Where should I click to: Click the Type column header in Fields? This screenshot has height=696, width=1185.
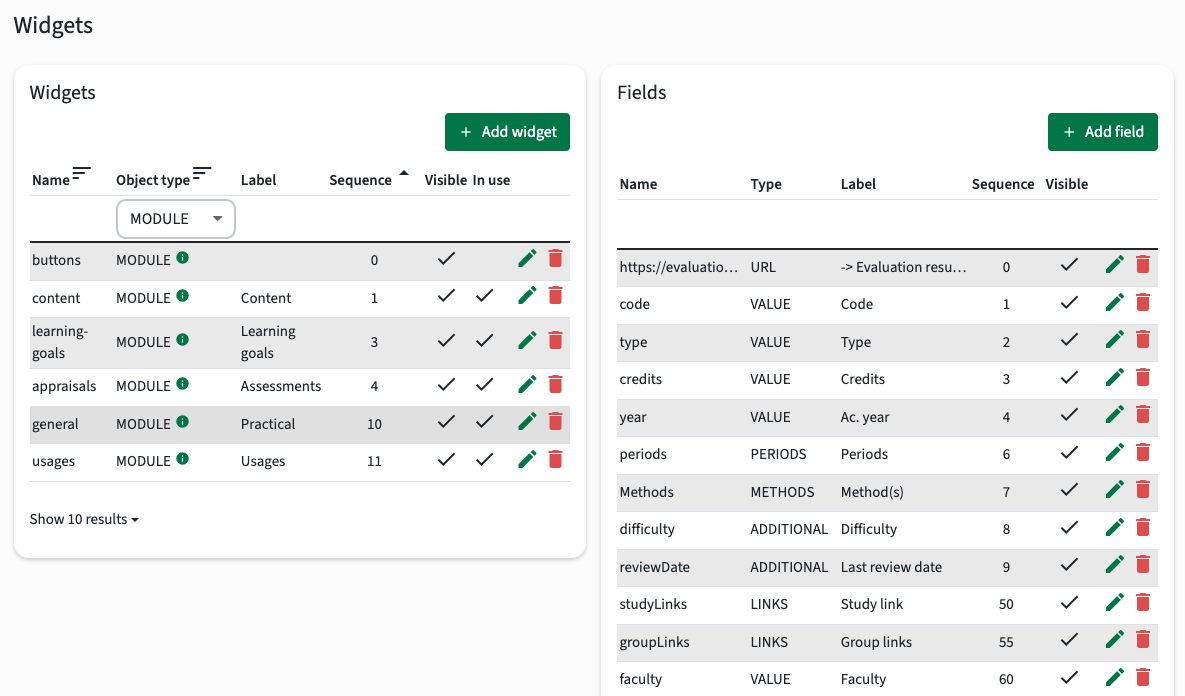(x=766, y=184)
